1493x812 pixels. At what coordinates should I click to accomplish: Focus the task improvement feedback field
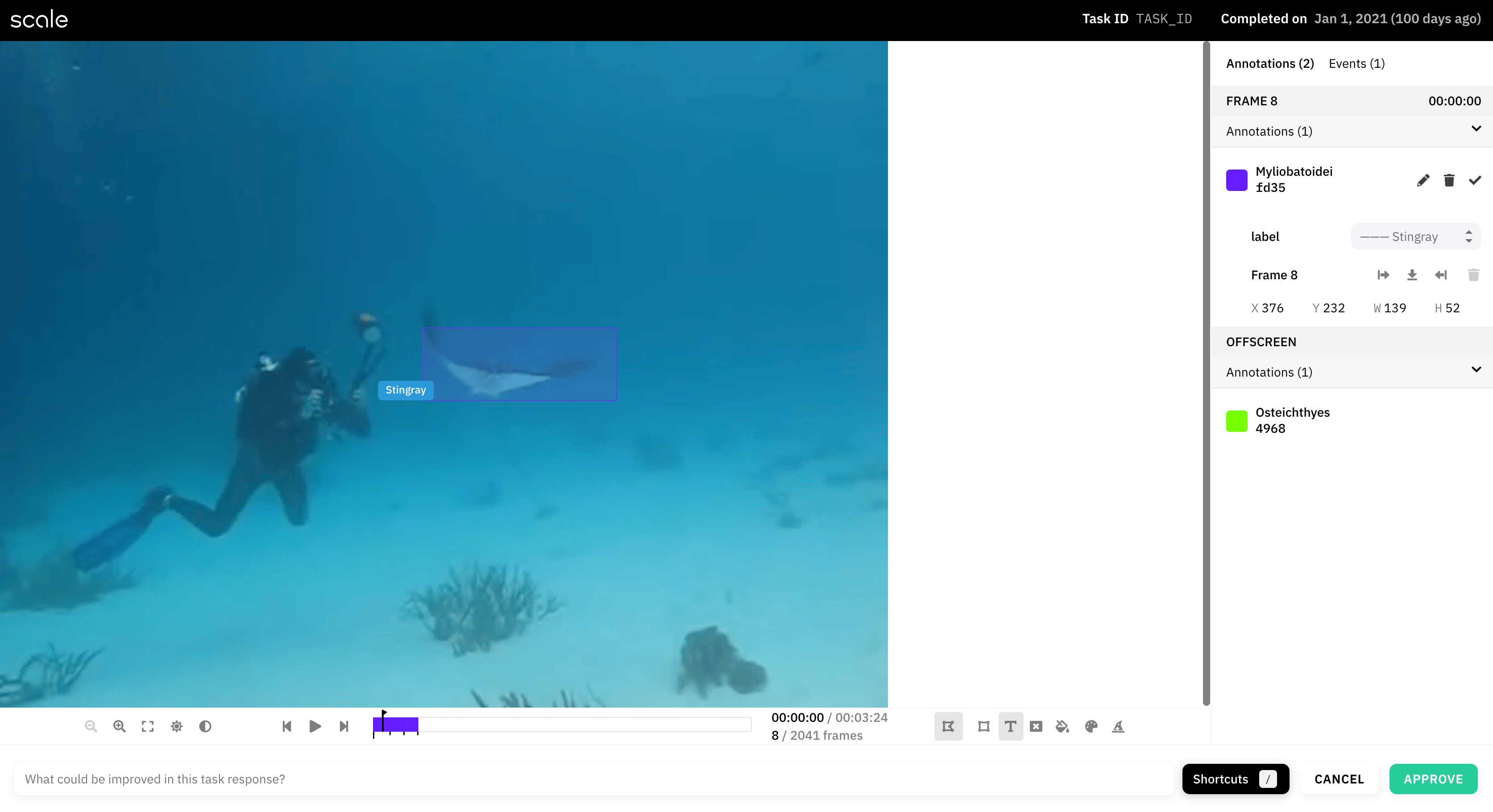pos(594,779)
